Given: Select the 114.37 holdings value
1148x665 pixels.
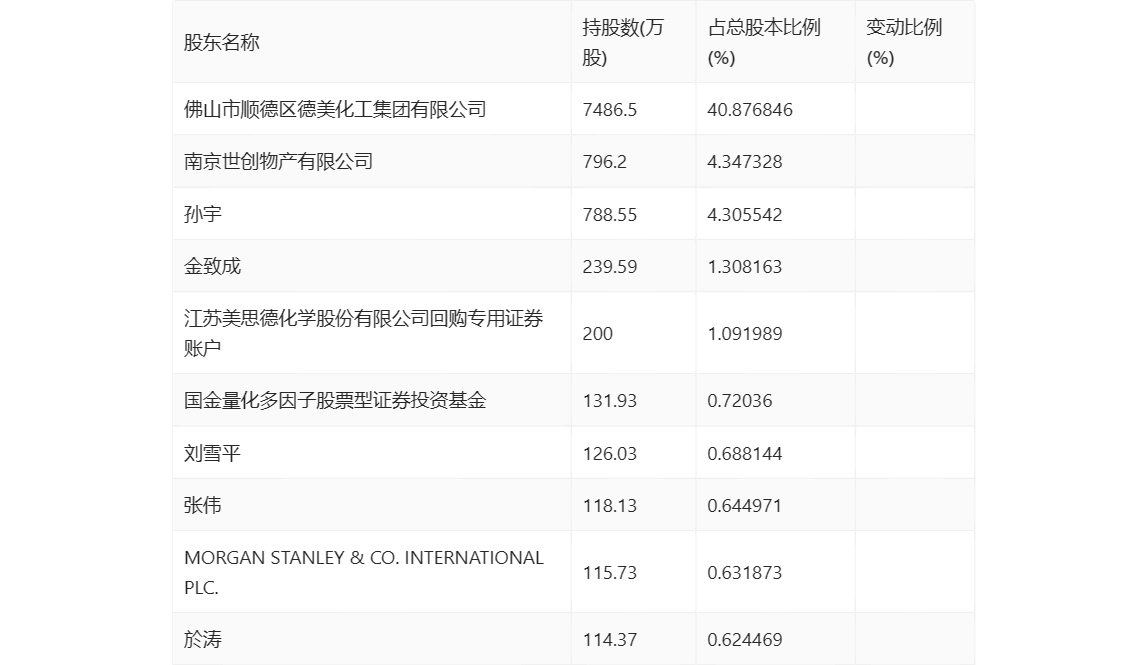Looking at the screenshot, I should click(609, 639).
